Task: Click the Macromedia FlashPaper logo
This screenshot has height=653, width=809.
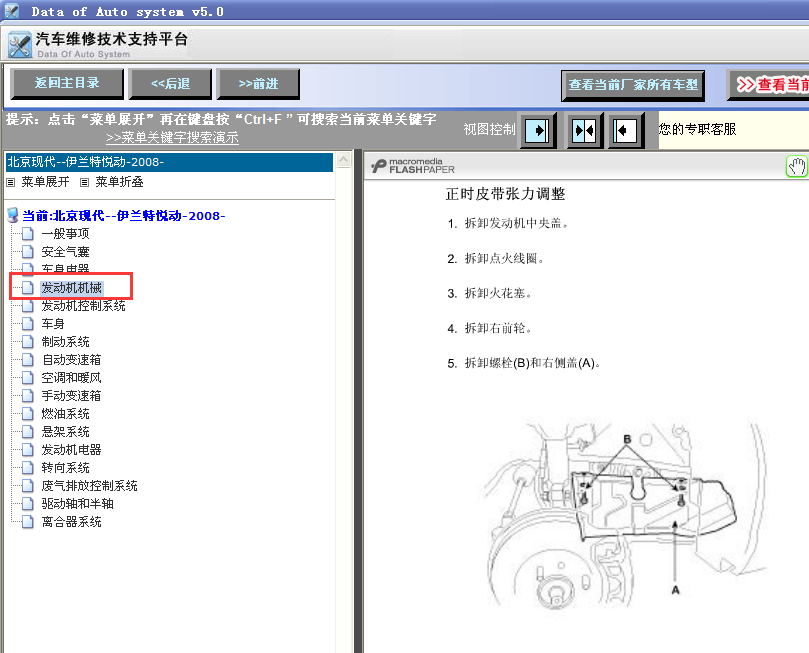Action: [413, 166]
